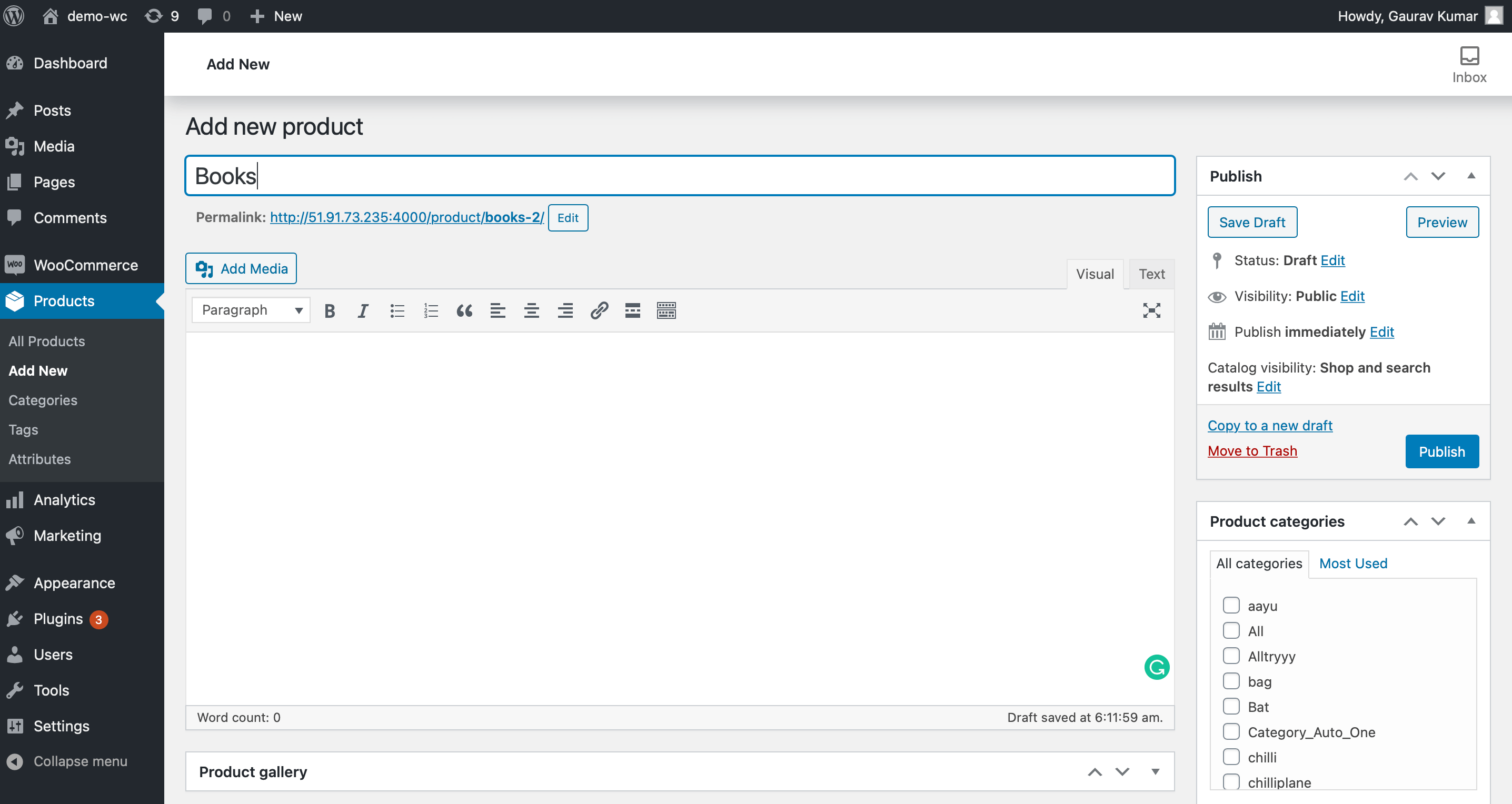Insert a hyperlink using the link icon
This screenshot has height=804, width=1512.
(599, 310)
